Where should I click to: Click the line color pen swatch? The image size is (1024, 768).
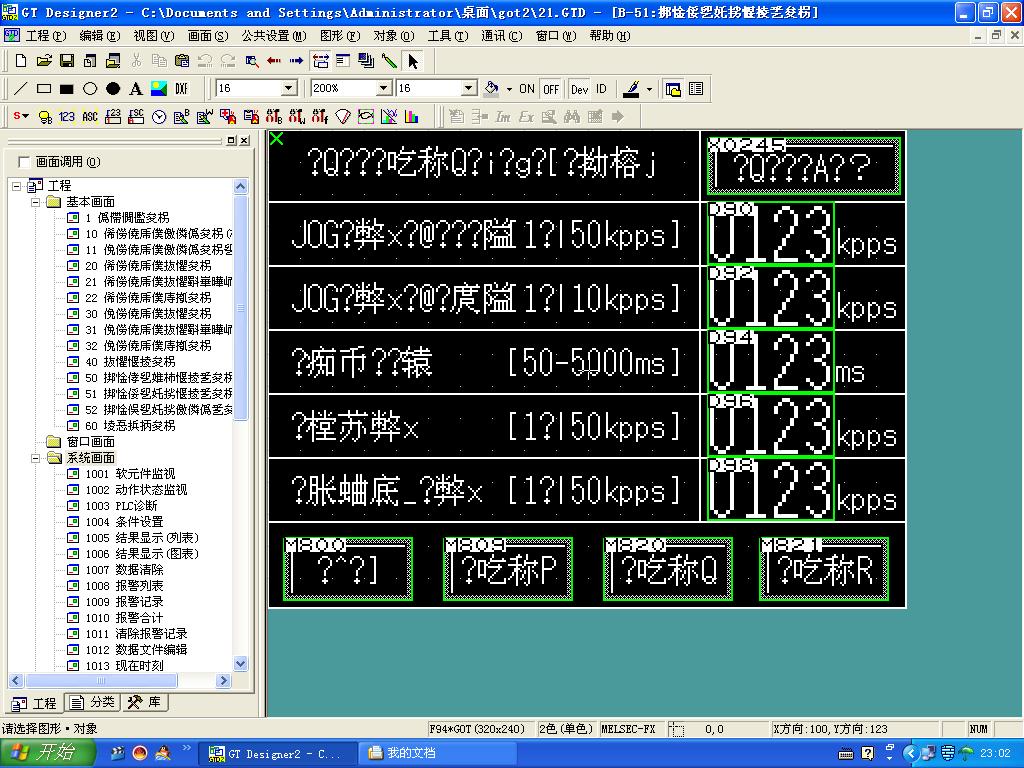pos(631,89)
